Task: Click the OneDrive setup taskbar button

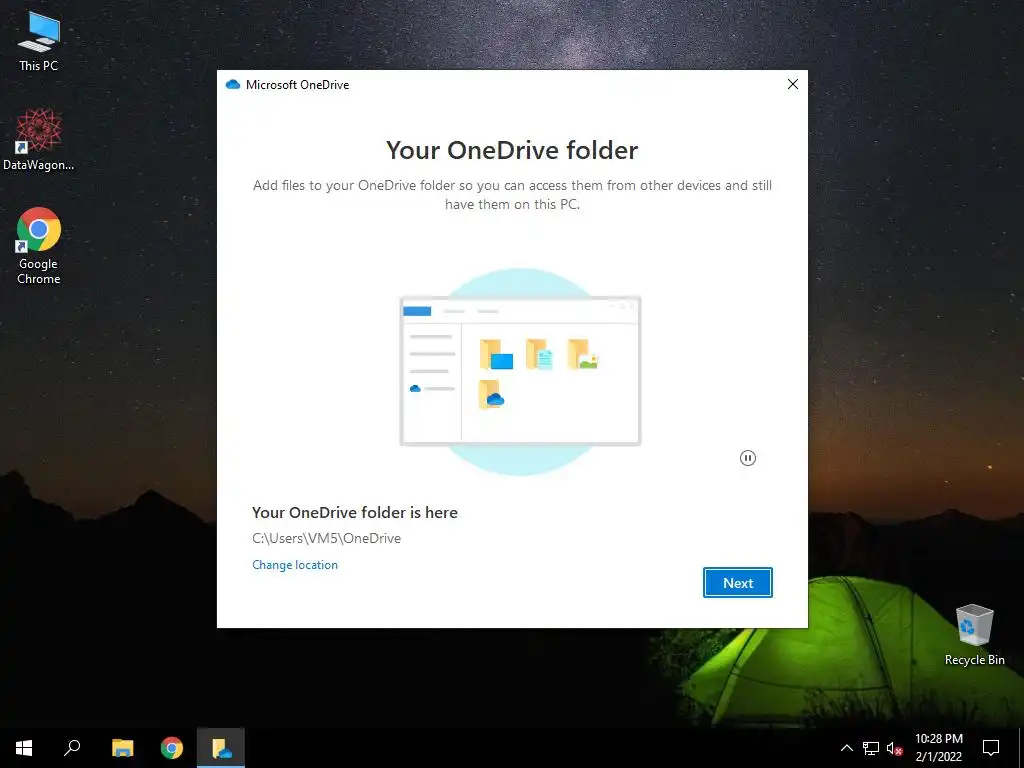Action: click(x=221, y=748)
